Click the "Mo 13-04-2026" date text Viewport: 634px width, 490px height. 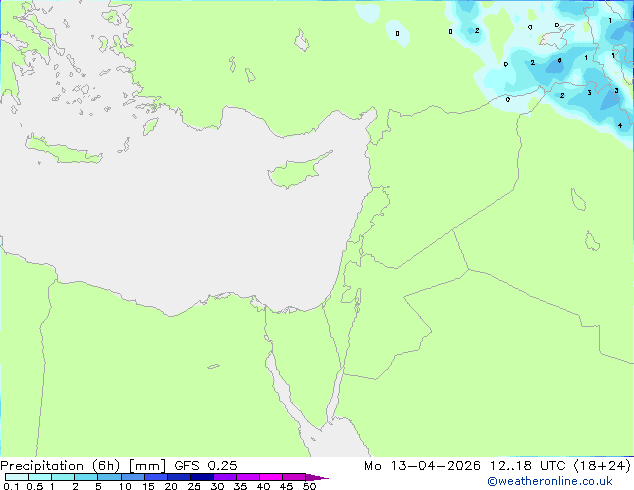[x=423, y=466]
